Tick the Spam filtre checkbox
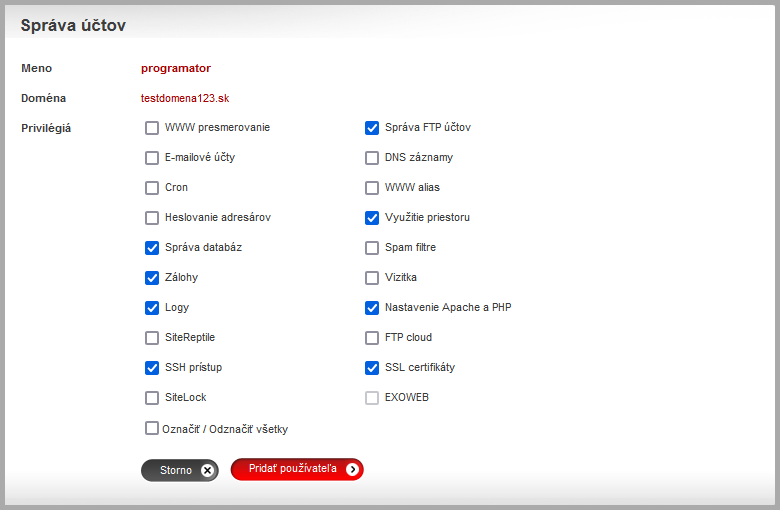The image size is (780, 510). pos(372,248)
